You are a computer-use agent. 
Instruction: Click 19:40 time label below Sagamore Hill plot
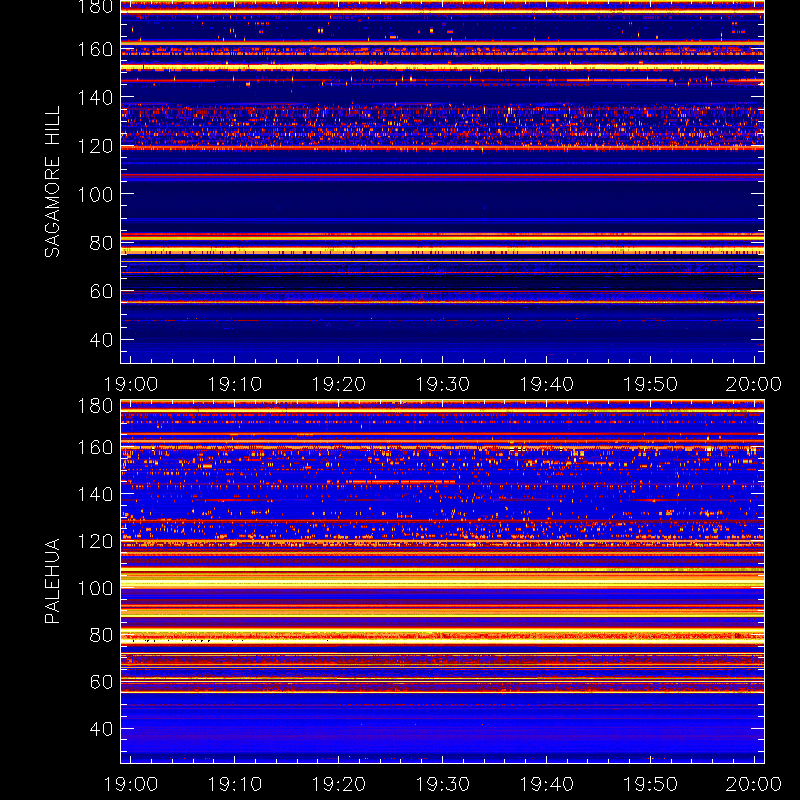coord(546,384)
